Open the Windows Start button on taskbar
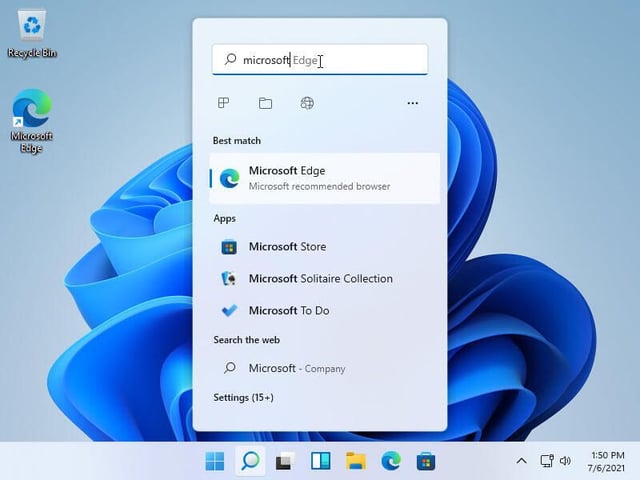Screen dimensions: 640x480 (x=215, y=461)
